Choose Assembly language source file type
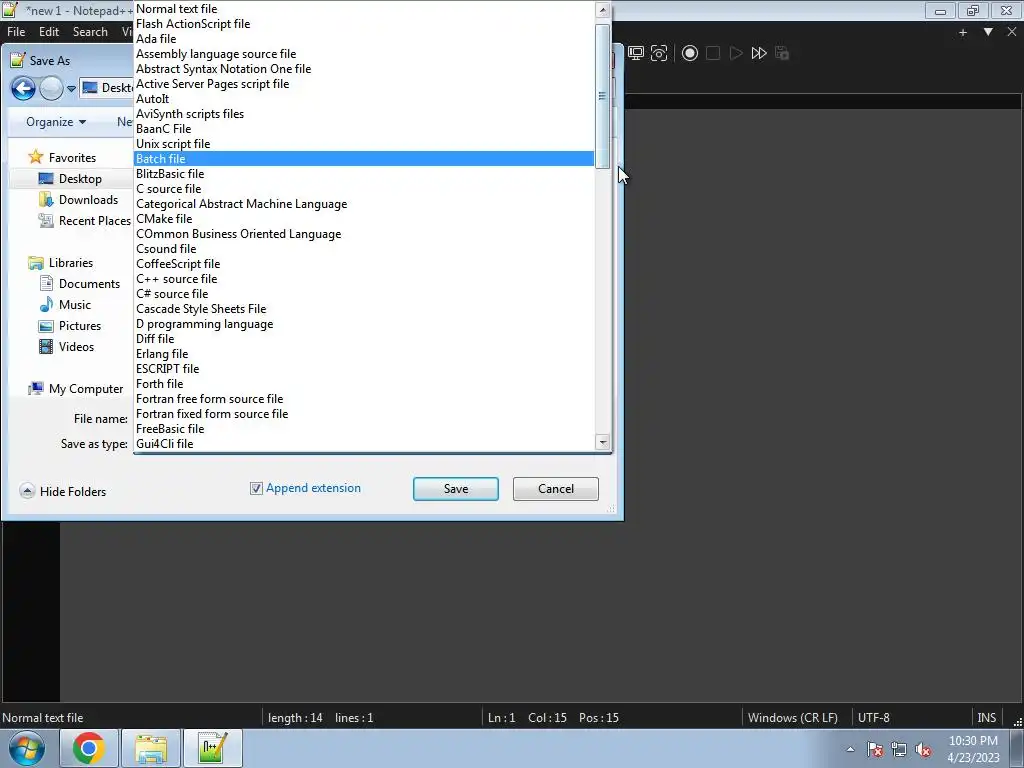Screen dimensions: 1024x768 364,54
